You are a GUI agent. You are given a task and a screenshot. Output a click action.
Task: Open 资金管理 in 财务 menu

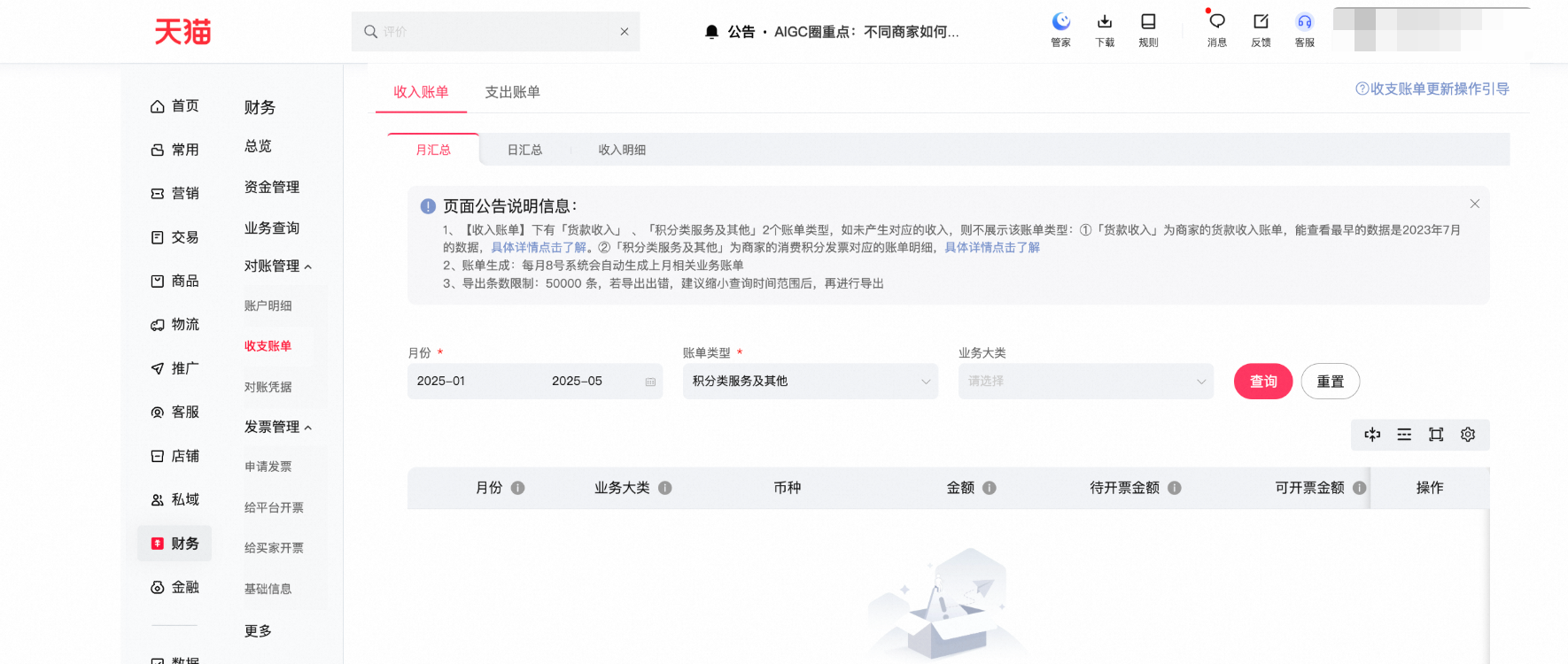click(272, 187)
